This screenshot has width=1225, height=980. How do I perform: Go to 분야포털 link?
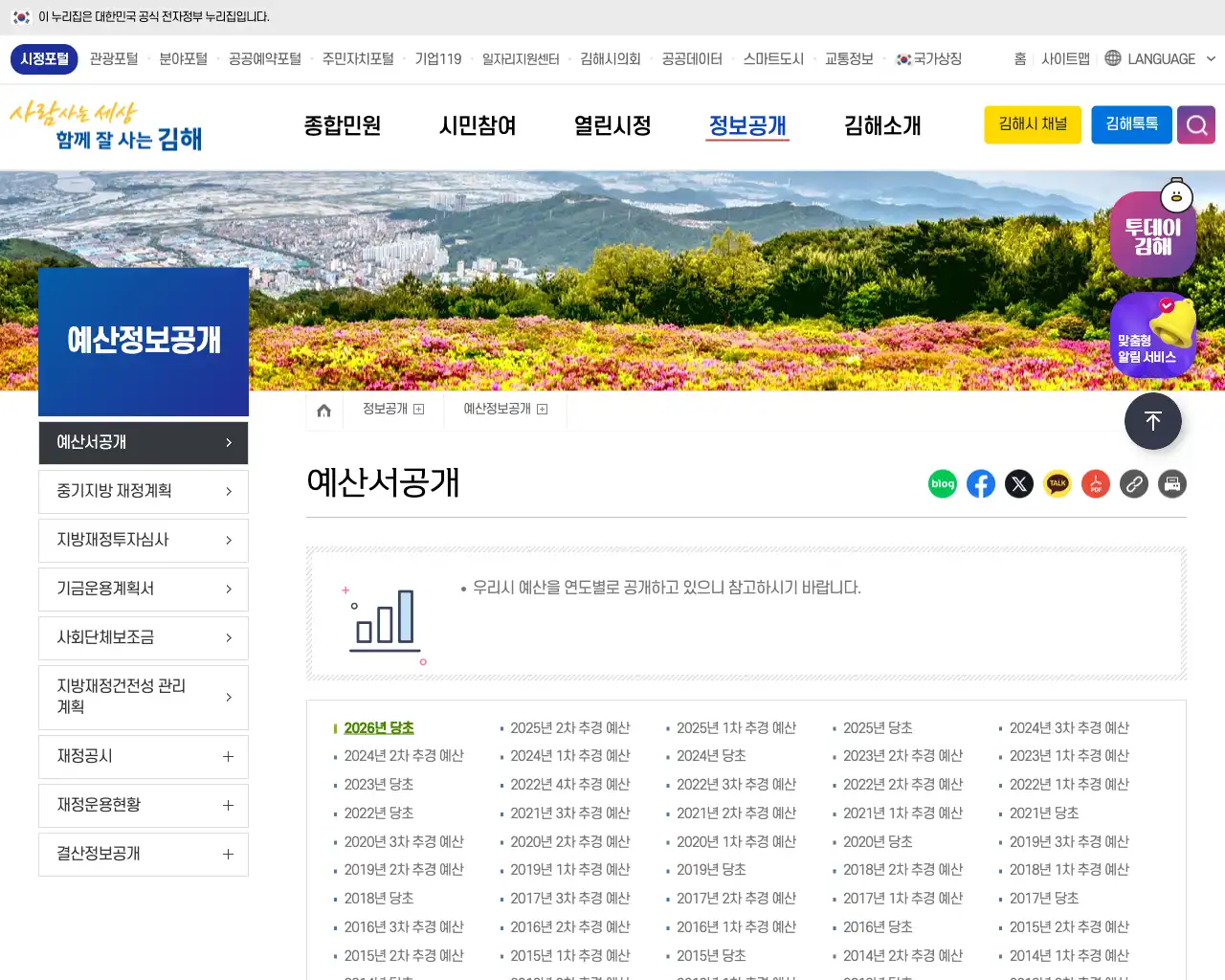click(184, 59)
